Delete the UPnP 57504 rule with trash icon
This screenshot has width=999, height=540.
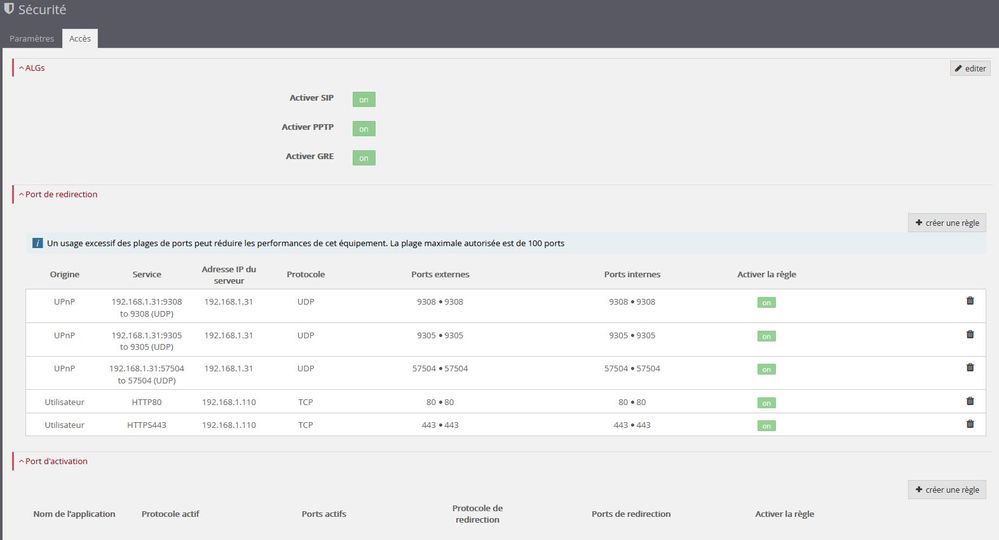969,367
